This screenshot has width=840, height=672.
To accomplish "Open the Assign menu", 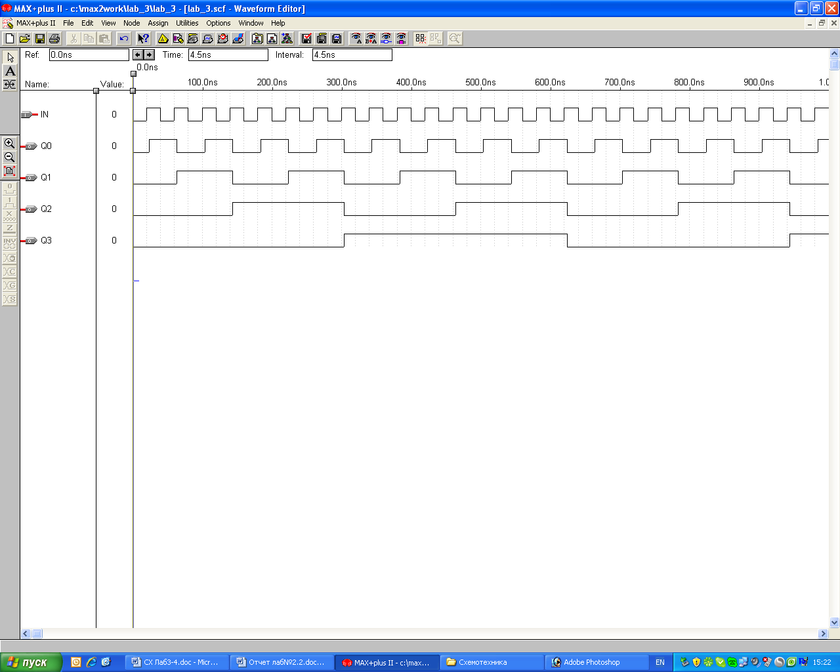I will pos(158,23).
